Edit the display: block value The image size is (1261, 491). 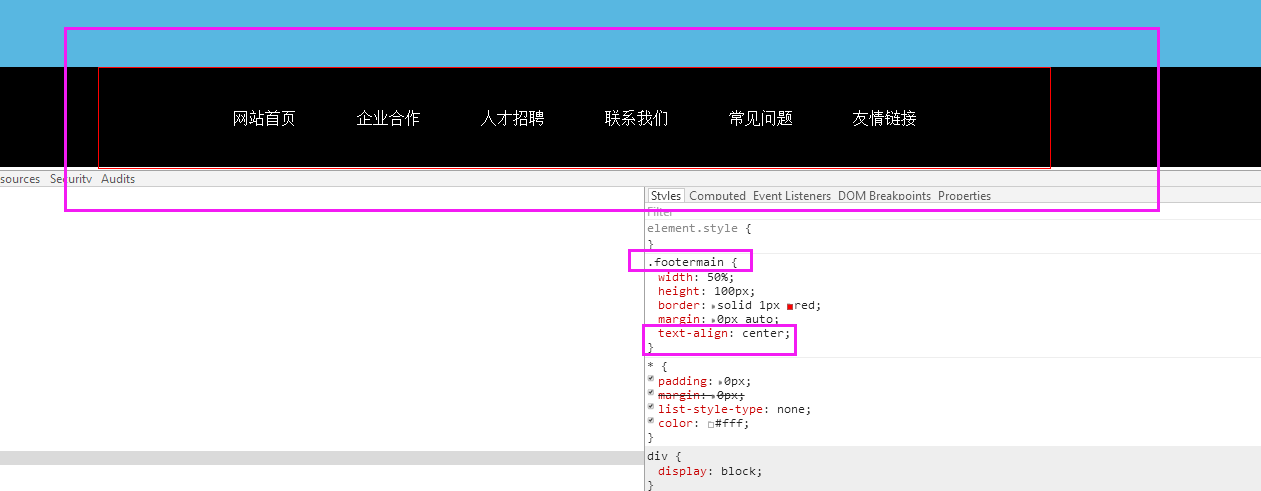[x=737, y=471]
